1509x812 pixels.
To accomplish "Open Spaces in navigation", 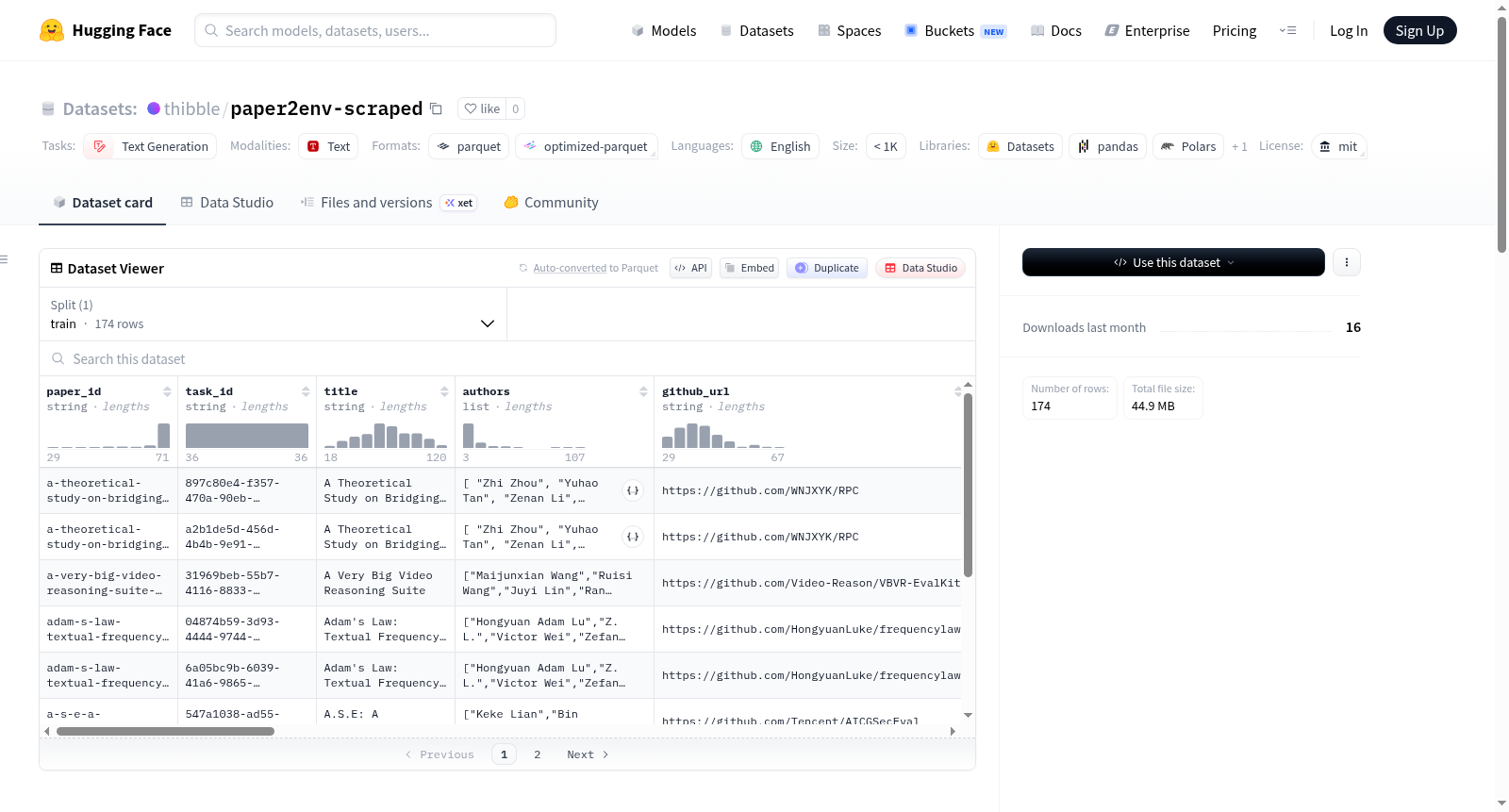I will 849,30.
